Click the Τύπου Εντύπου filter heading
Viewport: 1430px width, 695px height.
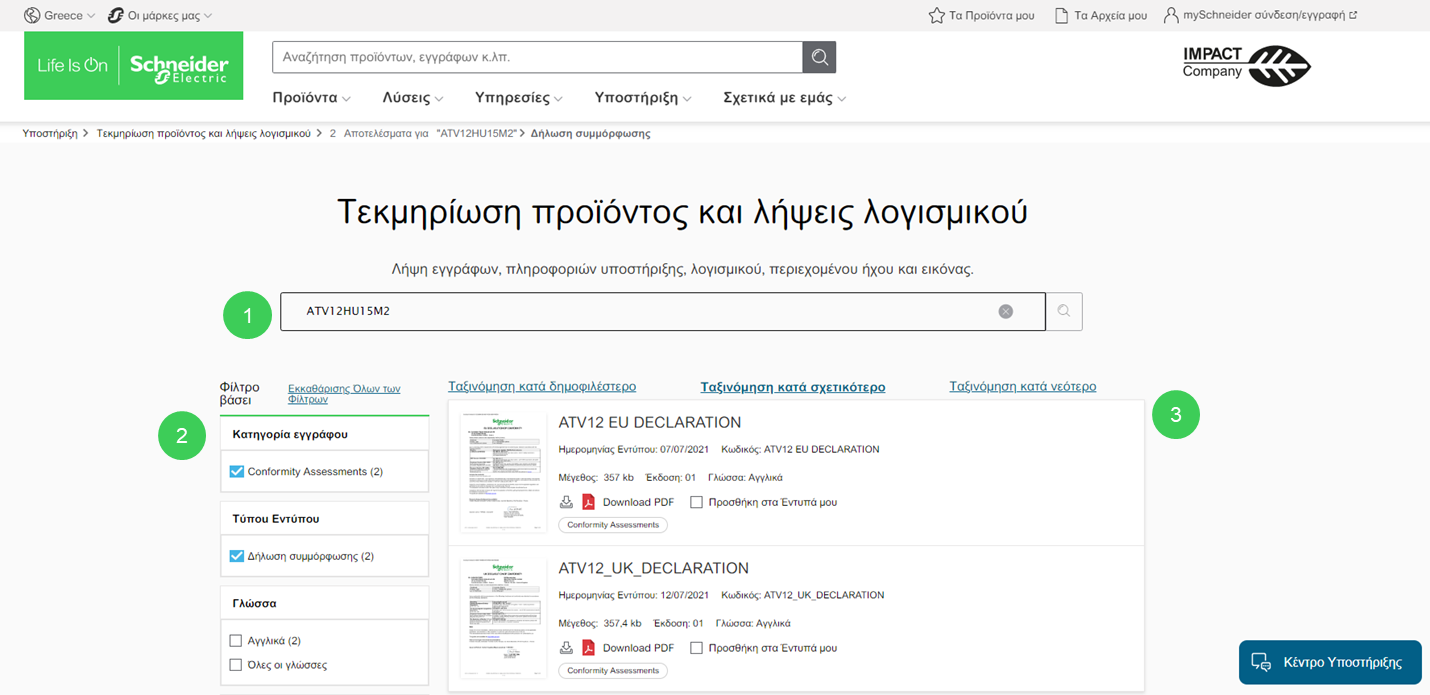276,519
